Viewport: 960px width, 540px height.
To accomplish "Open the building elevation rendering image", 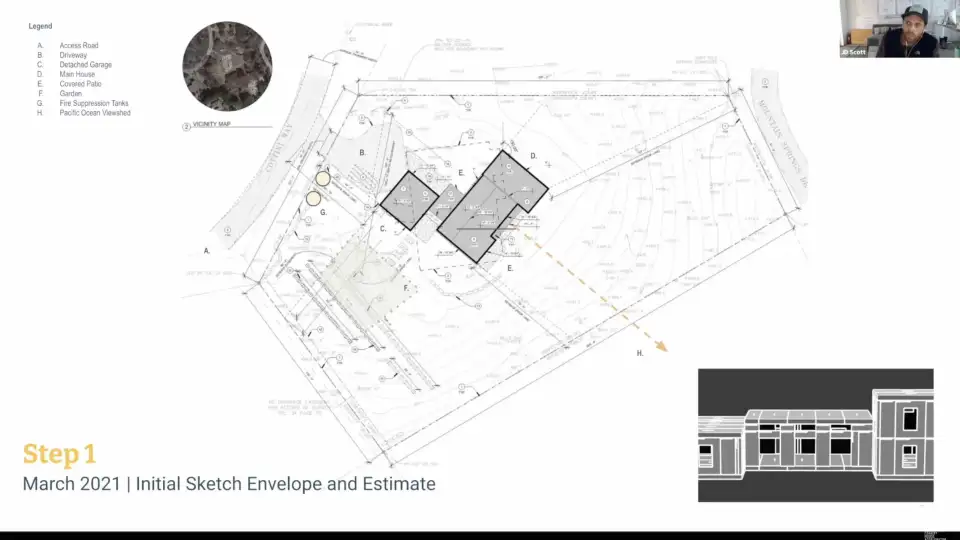I will [x=815, y=435].
